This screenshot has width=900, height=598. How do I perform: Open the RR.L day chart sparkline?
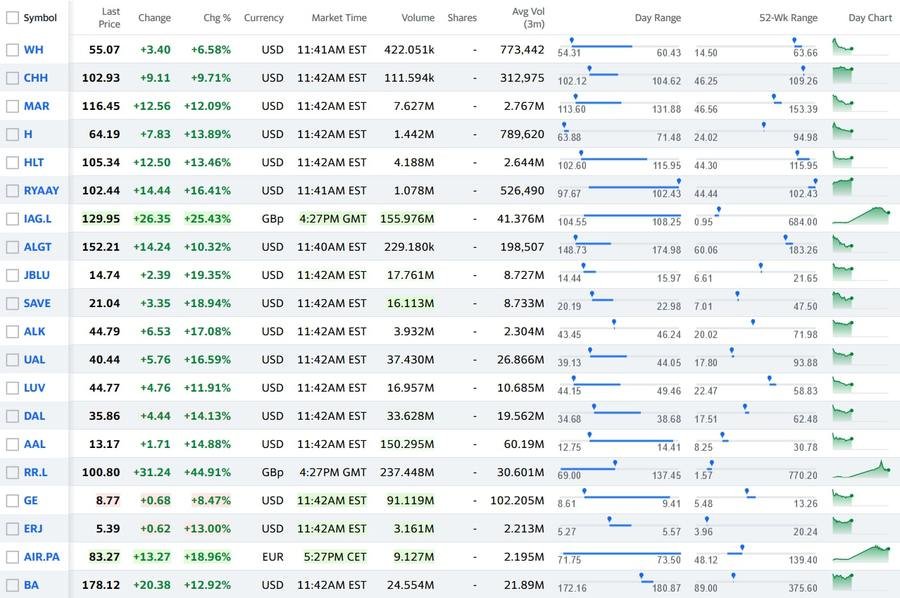coord(861,469)
